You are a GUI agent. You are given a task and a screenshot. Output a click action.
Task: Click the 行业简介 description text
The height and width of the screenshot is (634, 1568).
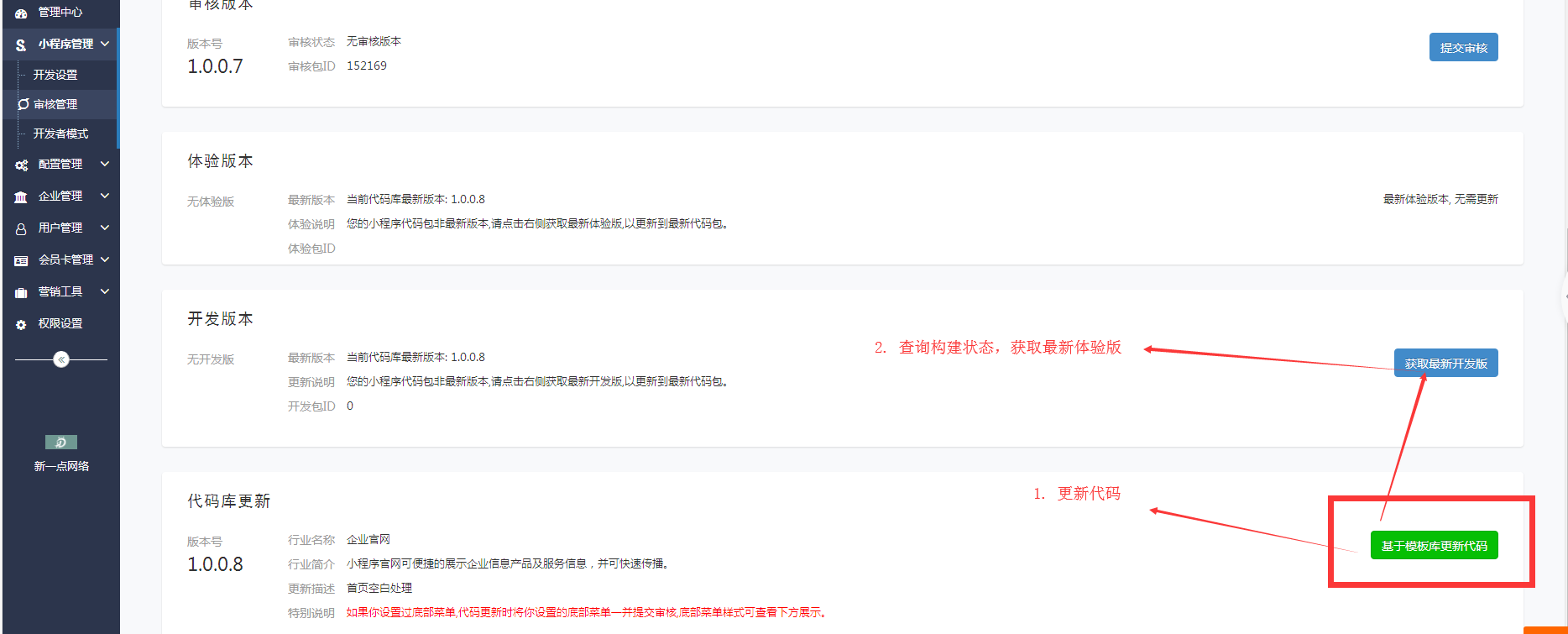pos(510,563)
